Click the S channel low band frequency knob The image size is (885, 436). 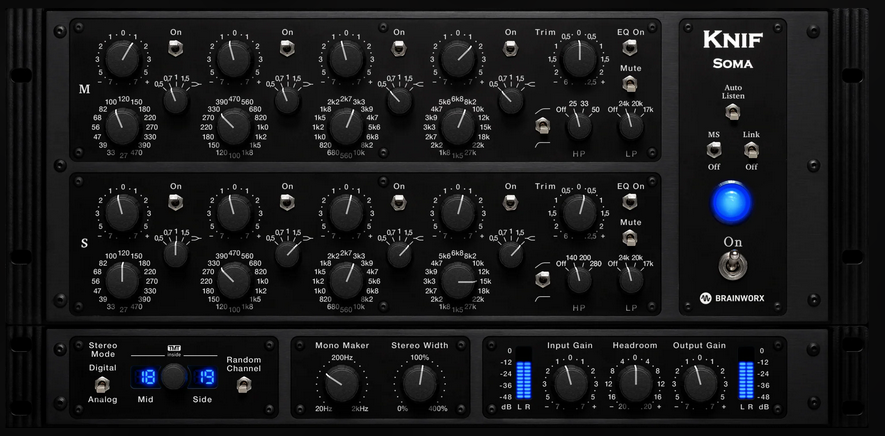(122, 280)
